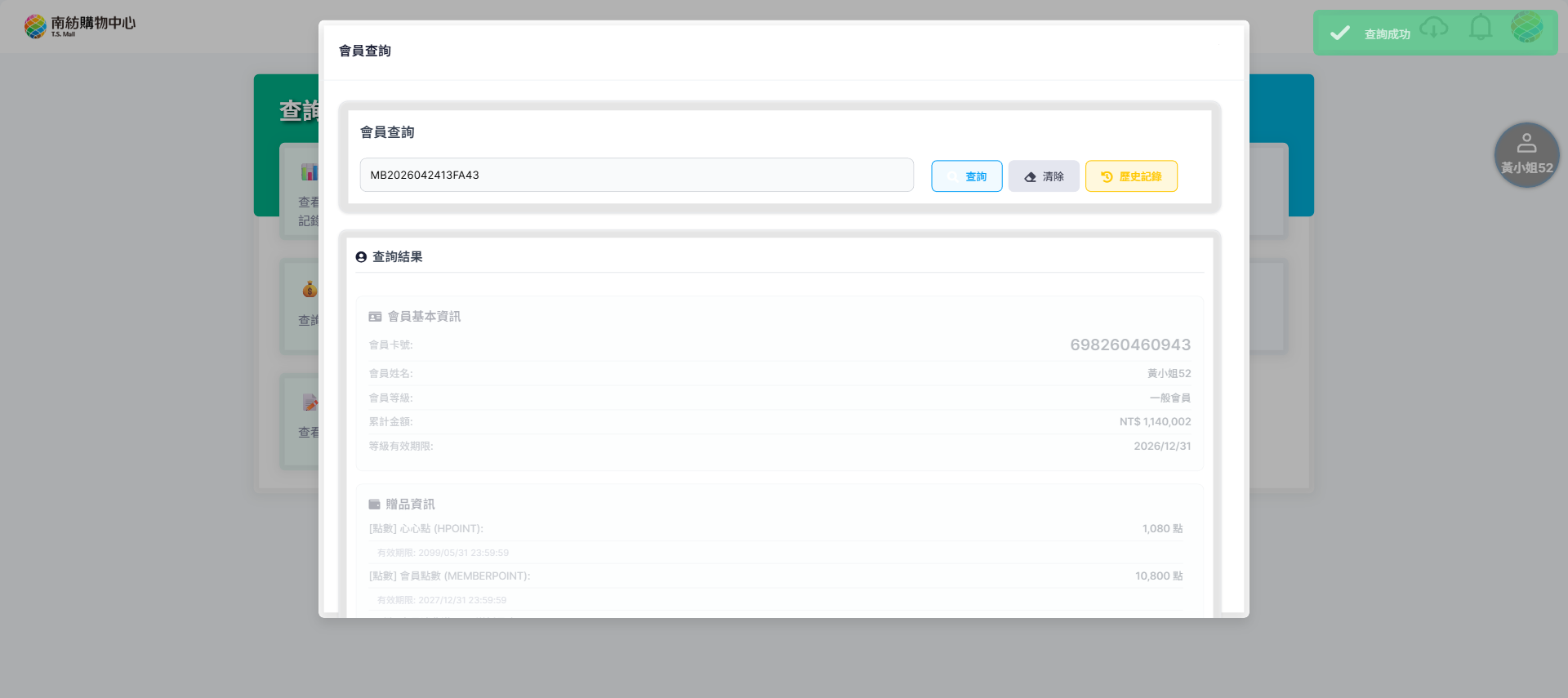Focus the member ID input field
1568x698 pixels.
click(x=636, y=175)
